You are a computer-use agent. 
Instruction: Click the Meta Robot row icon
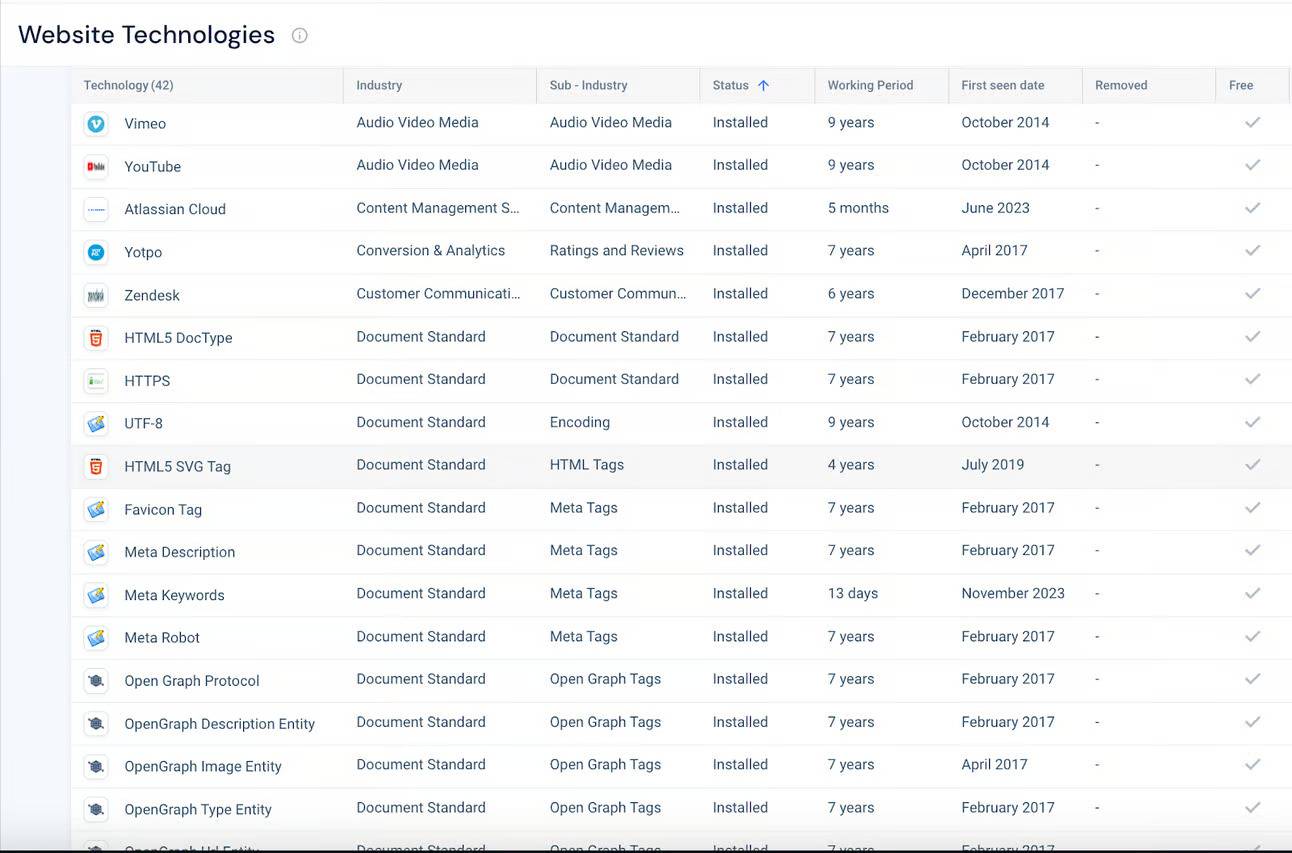pyautogui.click(x=96, y=637)
